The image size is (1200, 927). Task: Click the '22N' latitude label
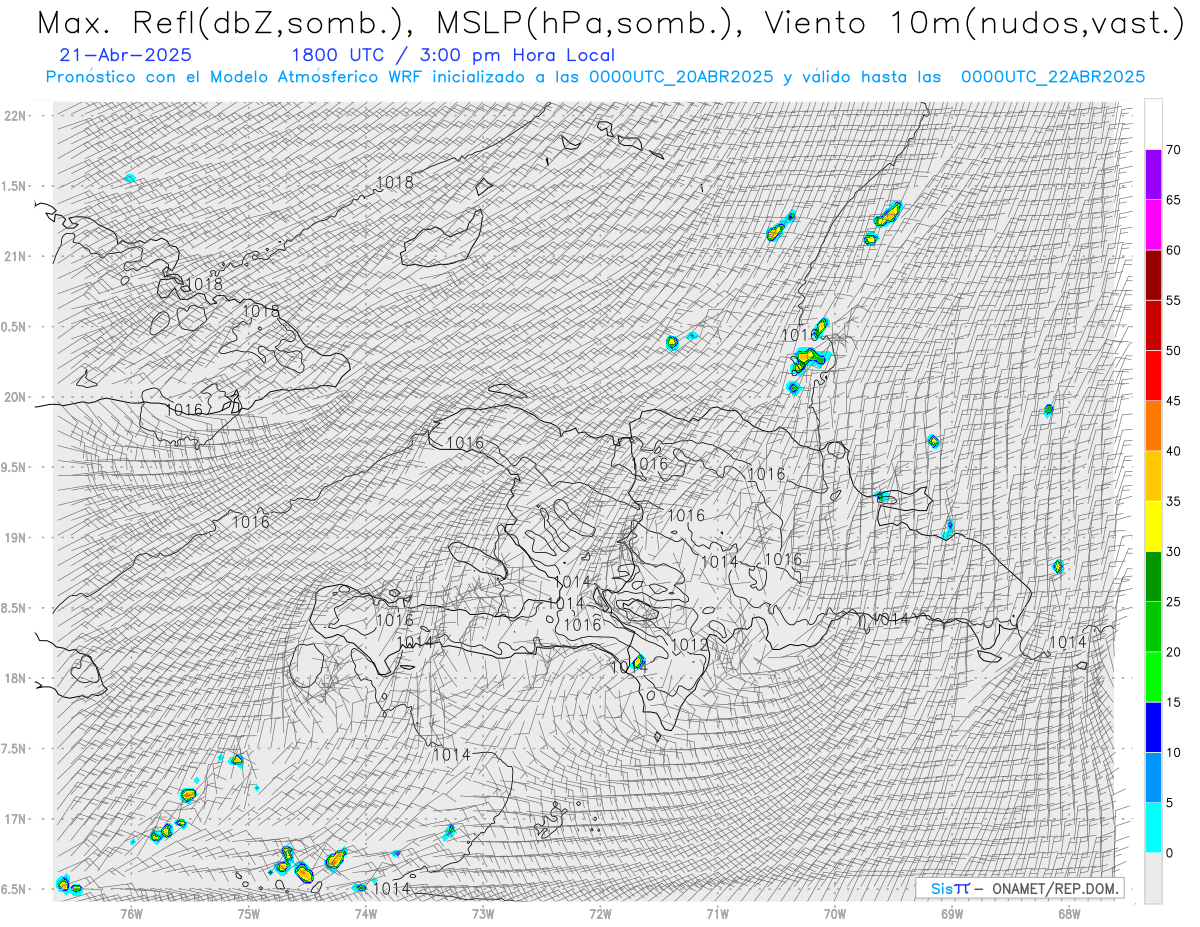click(14, 116)
